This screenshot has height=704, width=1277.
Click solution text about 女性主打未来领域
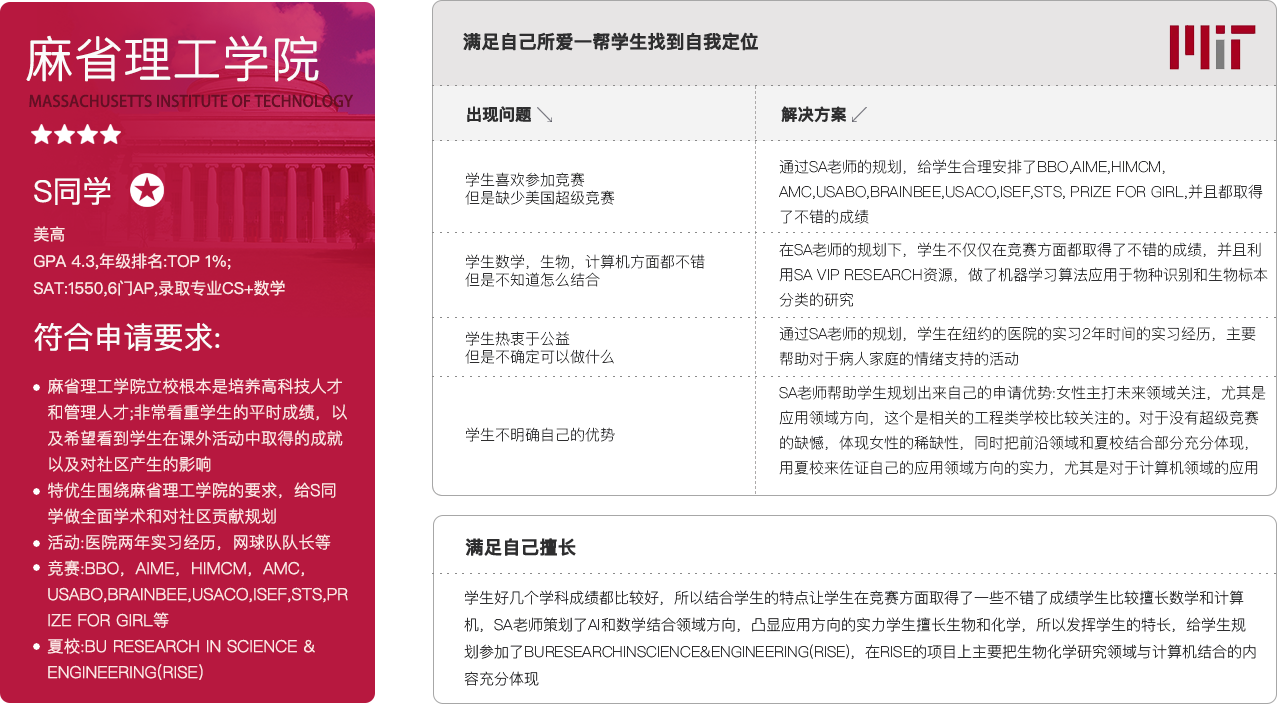coord(1022,430)
